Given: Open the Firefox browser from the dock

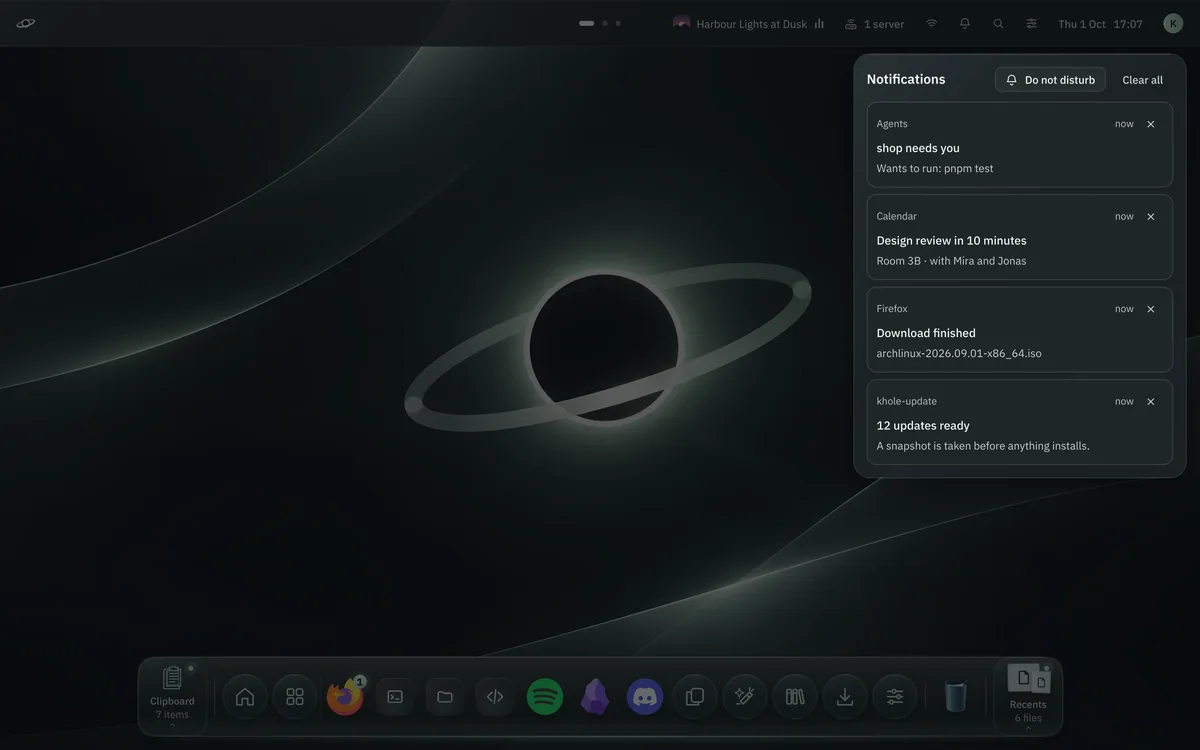Looking at the screenshot, I should [345, 697].
